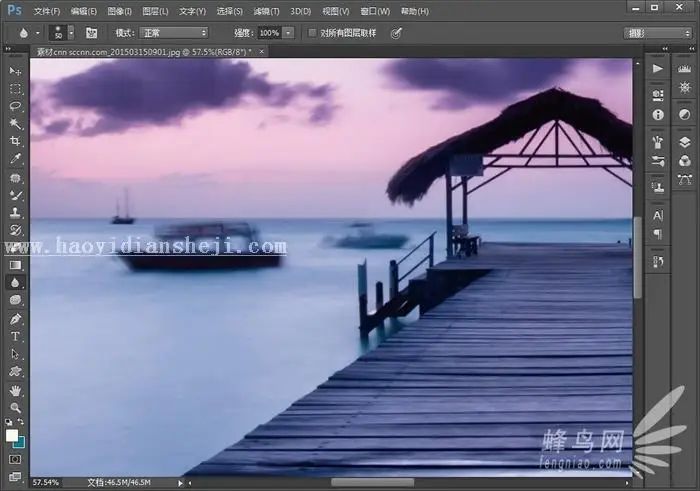Open the Info panel icon
Screen dimensions: 700x491
658,115
